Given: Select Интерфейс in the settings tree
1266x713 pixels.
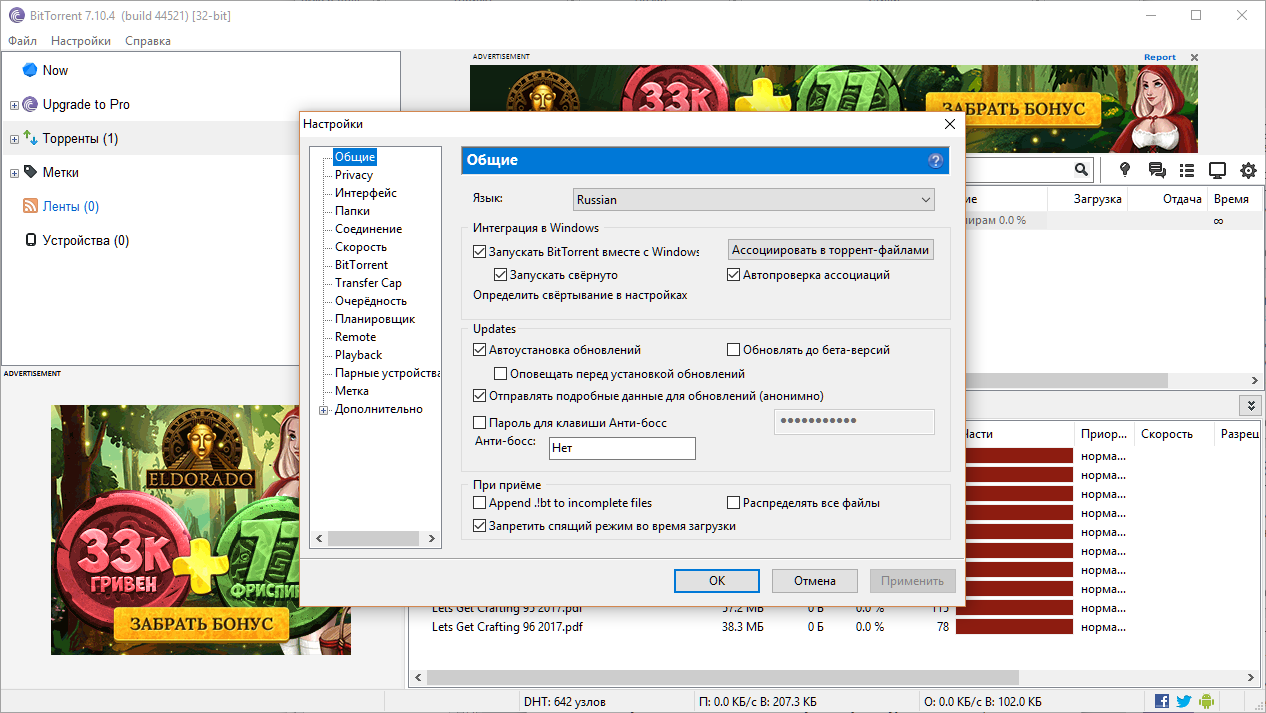Looking at the screenshot, I should (x=366, y=193).
